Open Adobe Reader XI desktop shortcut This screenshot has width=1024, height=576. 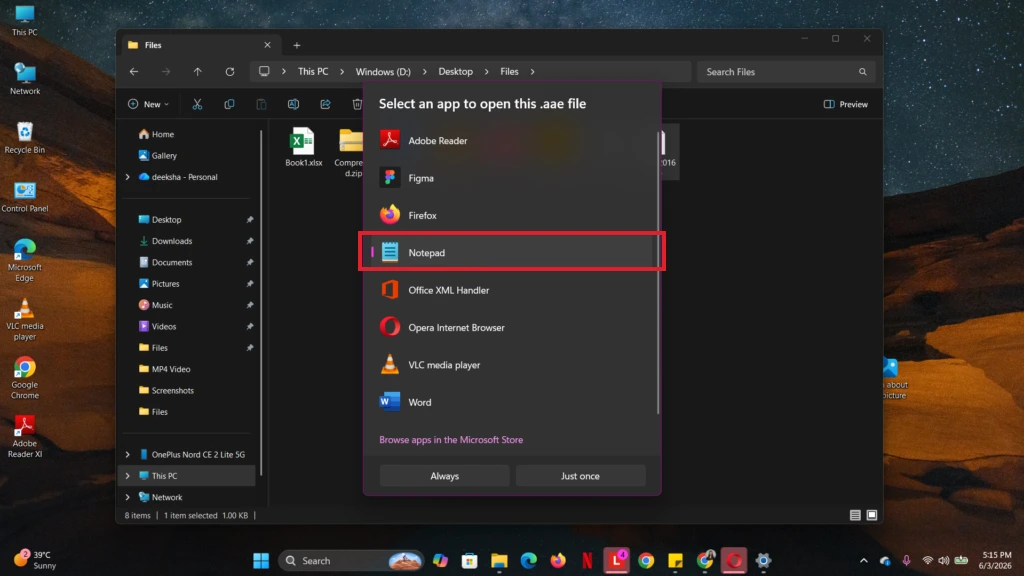[25, 436]
